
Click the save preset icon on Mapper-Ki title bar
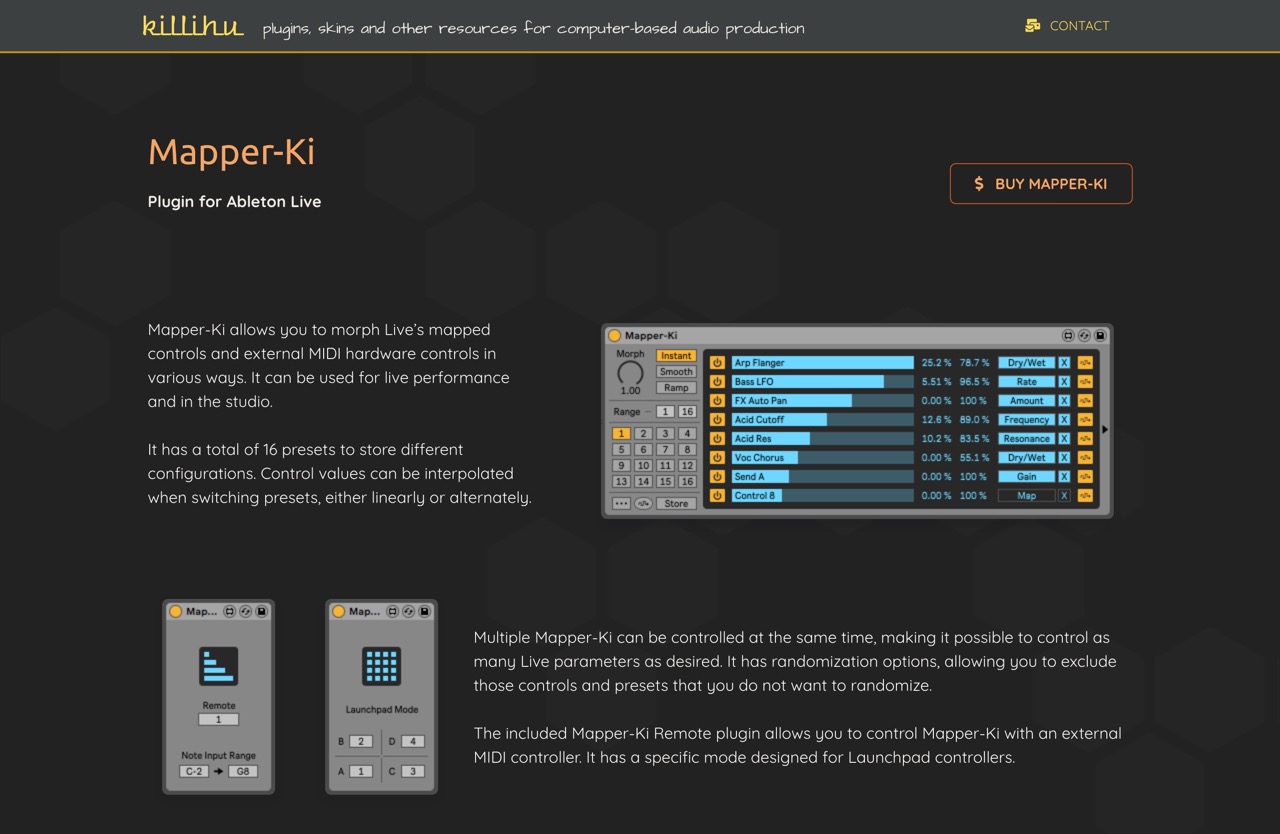pos(1098,335)
